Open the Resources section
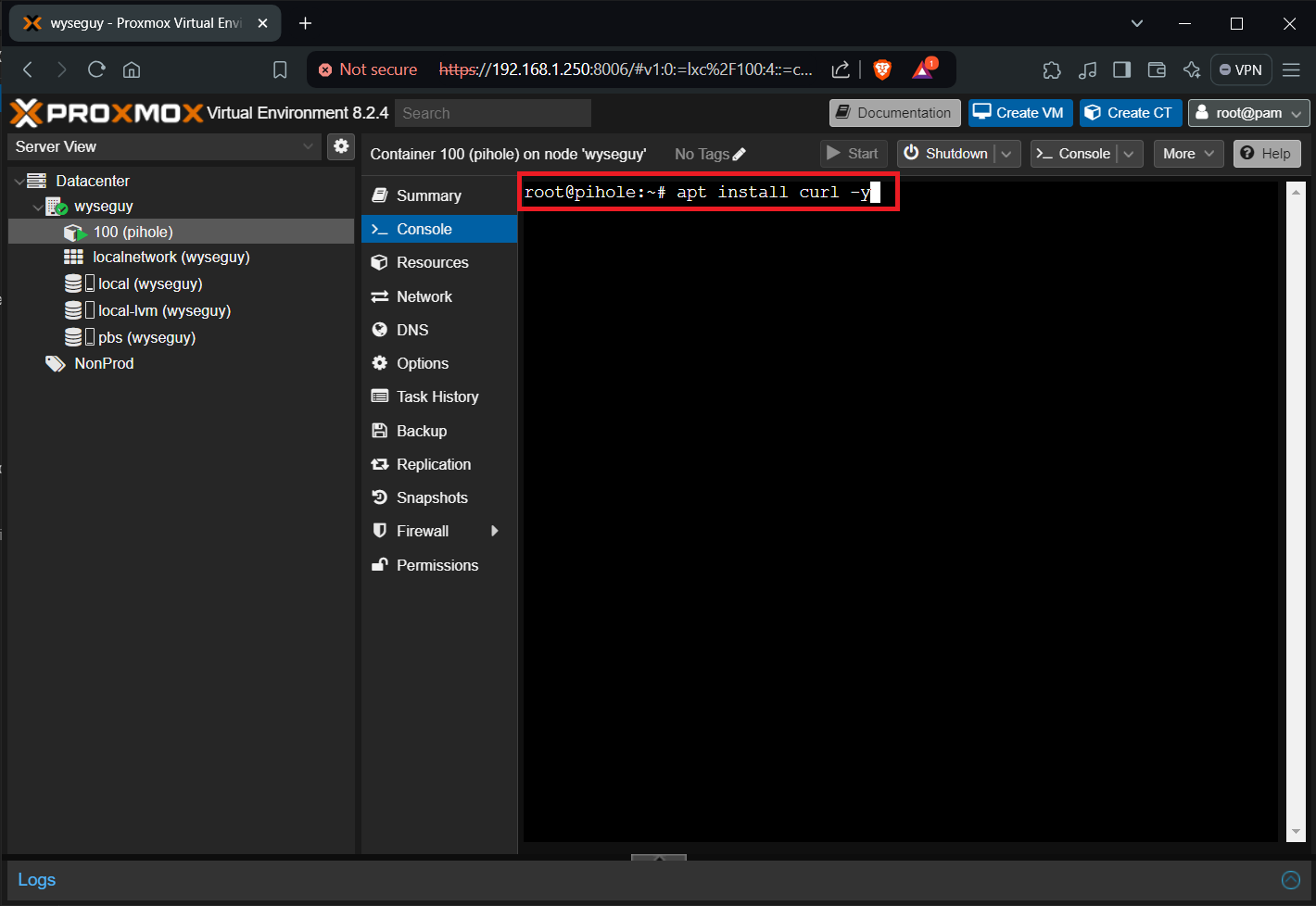The width and height of the screenshot is (1316, 906). coord(439,262)
